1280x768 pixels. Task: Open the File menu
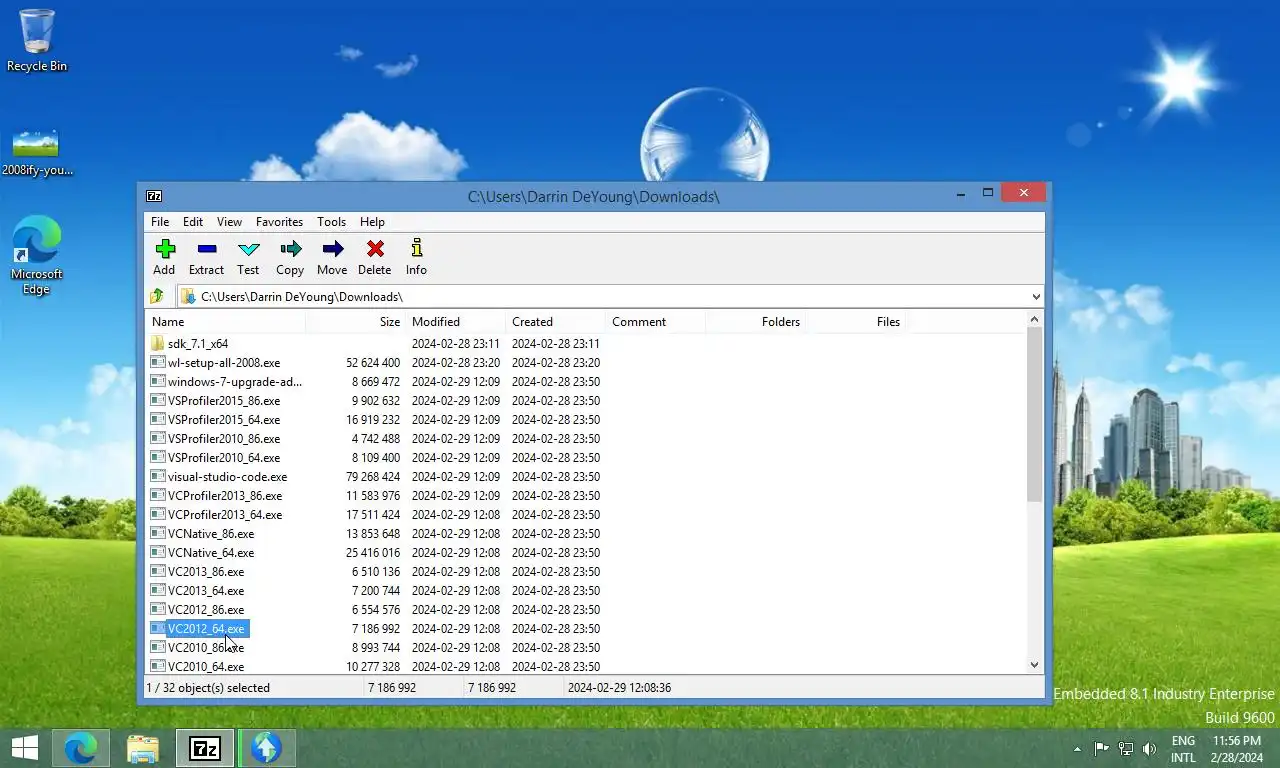[160, 222]
